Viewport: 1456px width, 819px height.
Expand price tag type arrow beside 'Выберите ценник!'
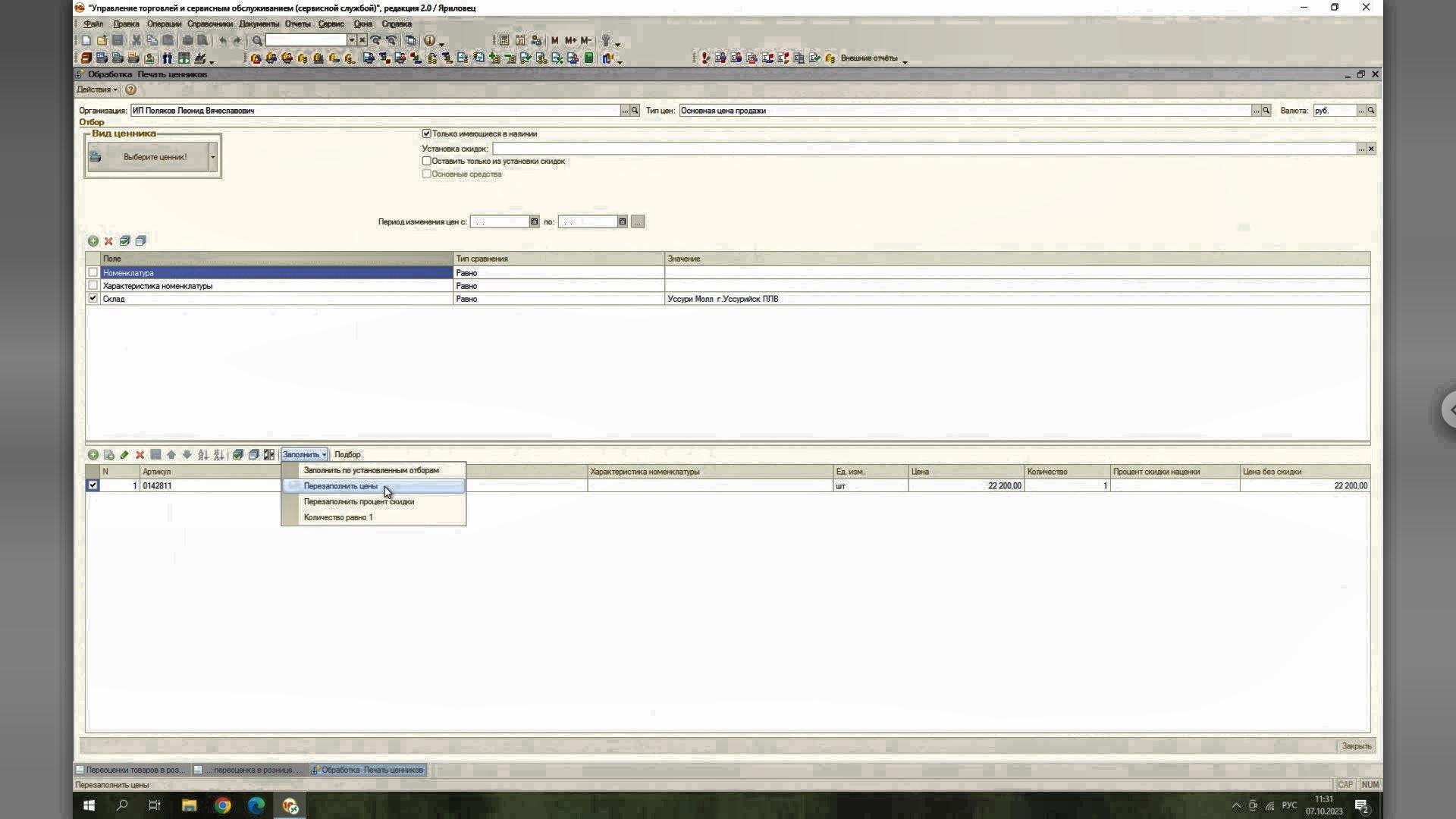click(213, 157)
